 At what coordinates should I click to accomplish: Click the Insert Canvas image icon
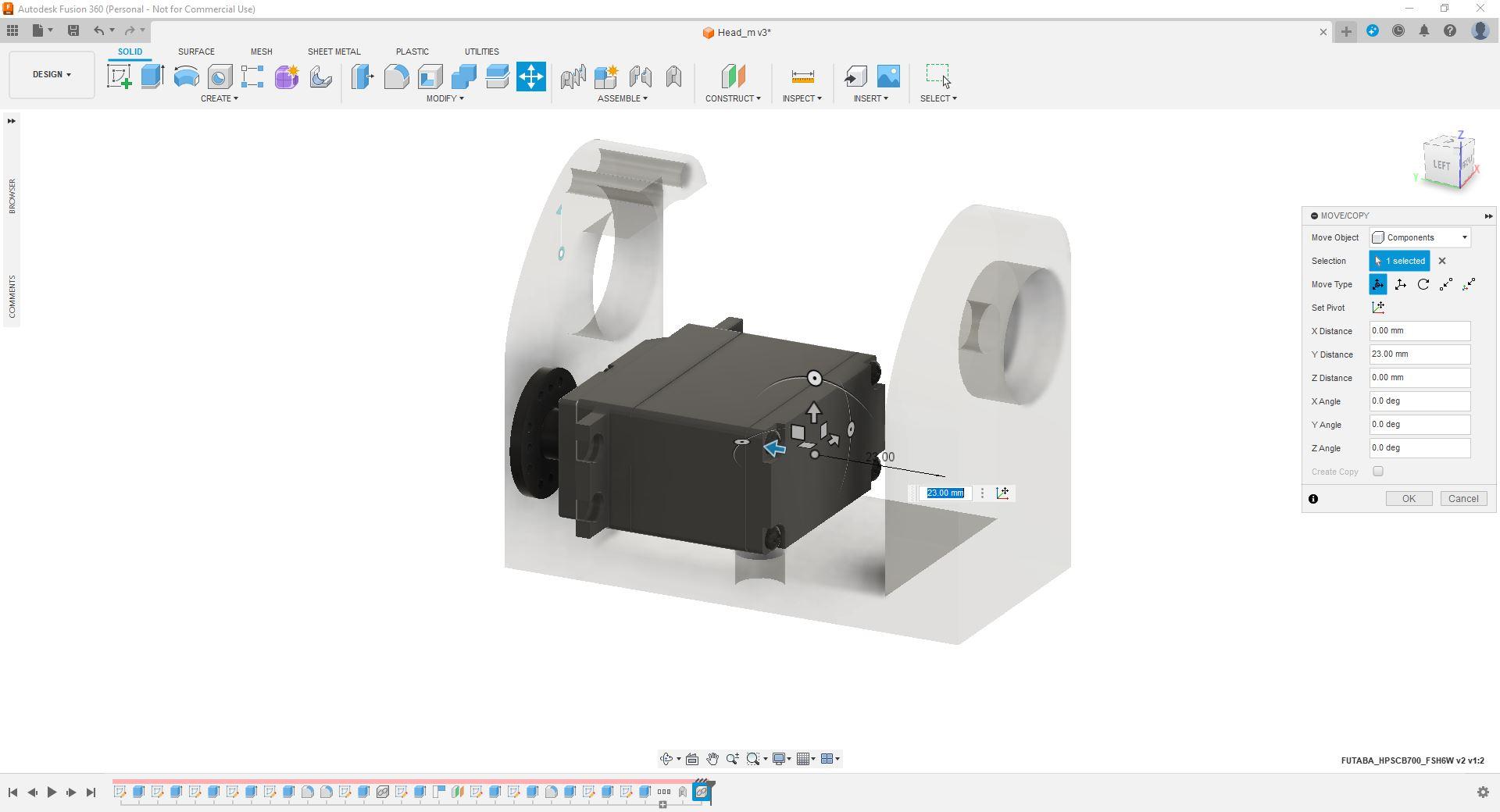coord(889,77)
